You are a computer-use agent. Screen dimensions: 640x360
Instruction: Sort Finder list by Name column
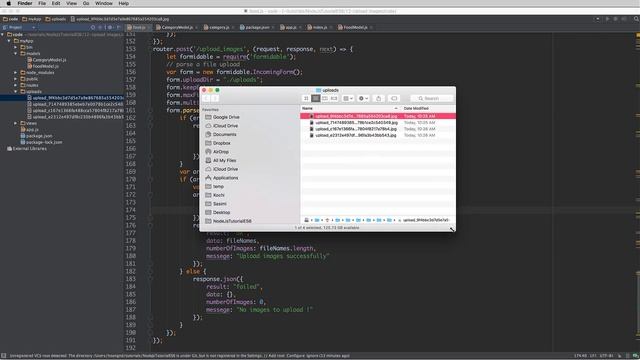350,109
